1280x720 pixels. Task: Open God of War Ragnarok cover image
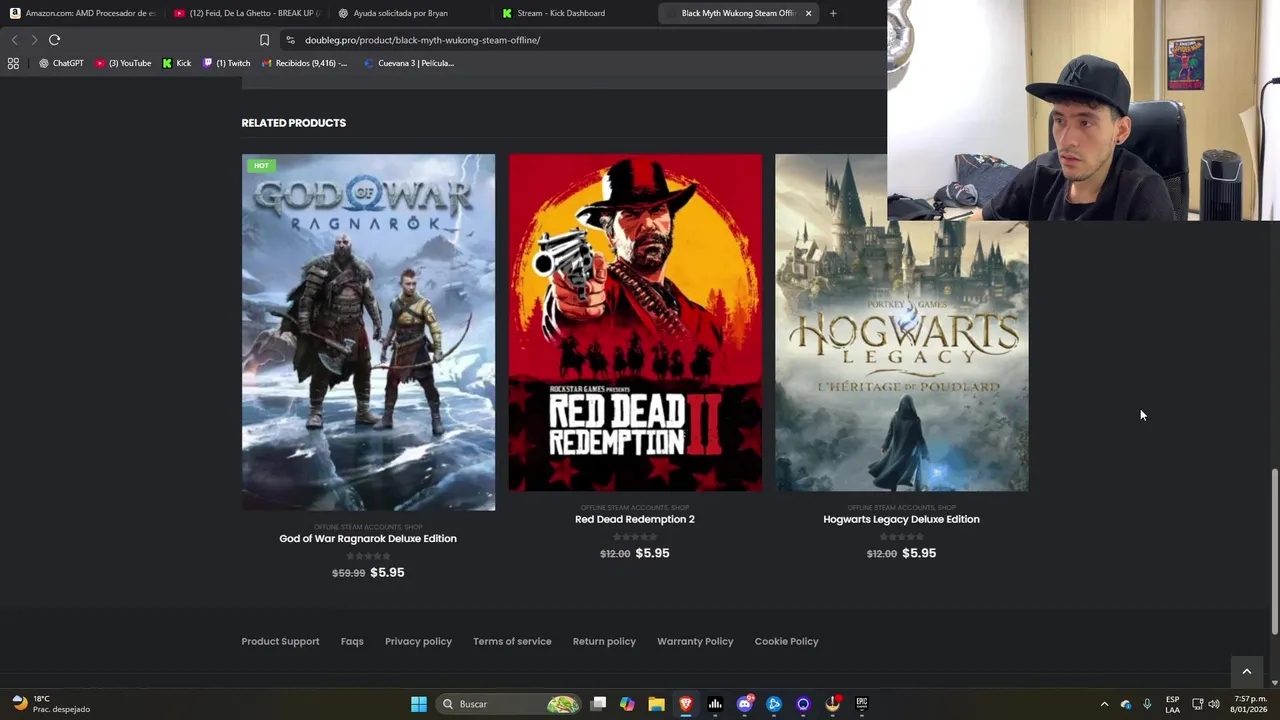(368, 332)
